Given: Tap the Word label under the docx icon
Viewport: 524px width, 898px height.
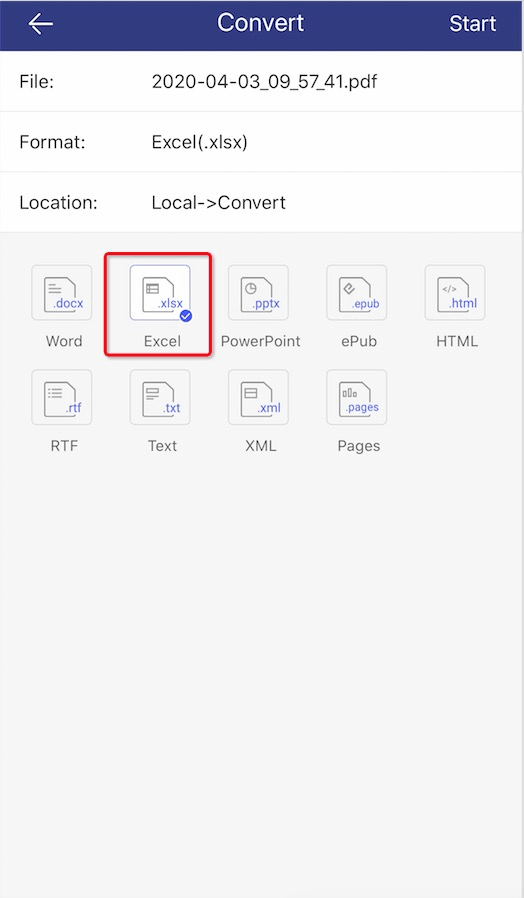Looking at the screenshot, I should point(64,341).
